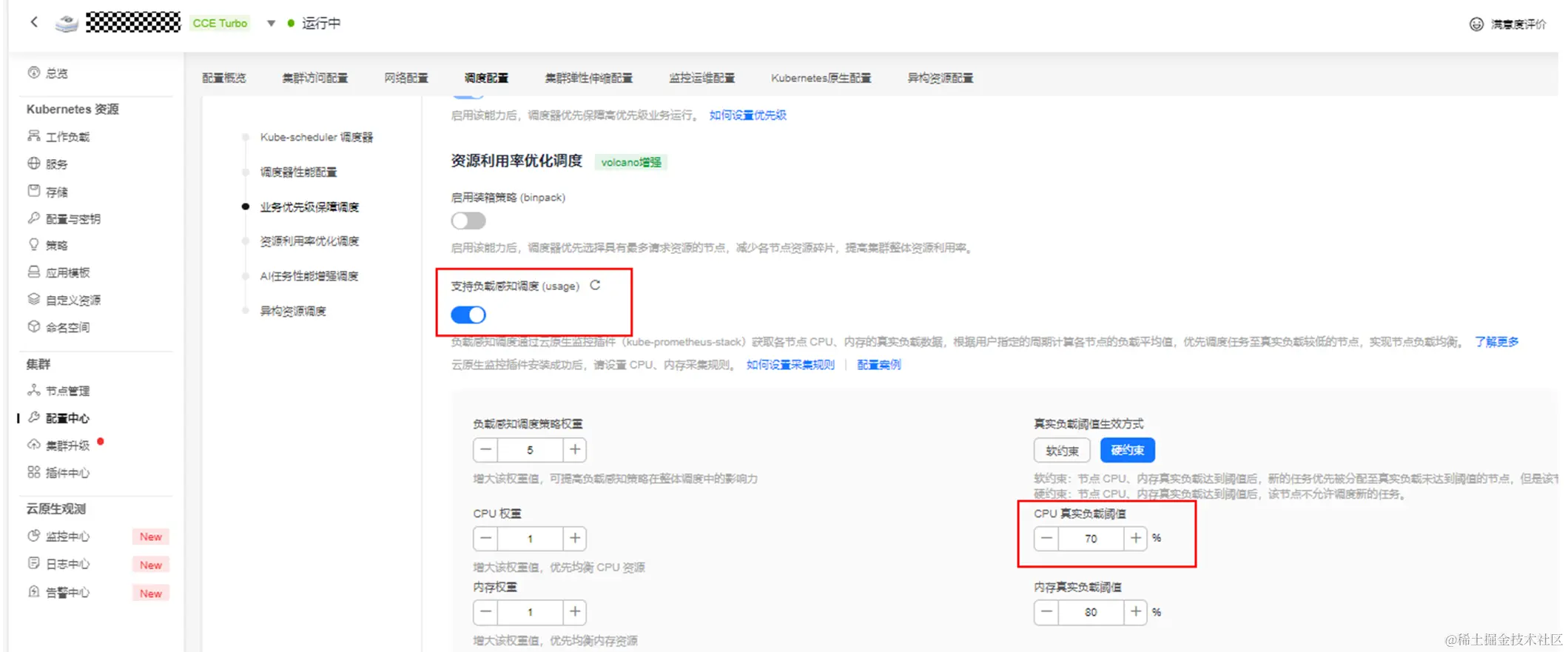This screenshot has width=1568, height=652.
Task: Jump to 异构资源调度 section
Action: 293,311
